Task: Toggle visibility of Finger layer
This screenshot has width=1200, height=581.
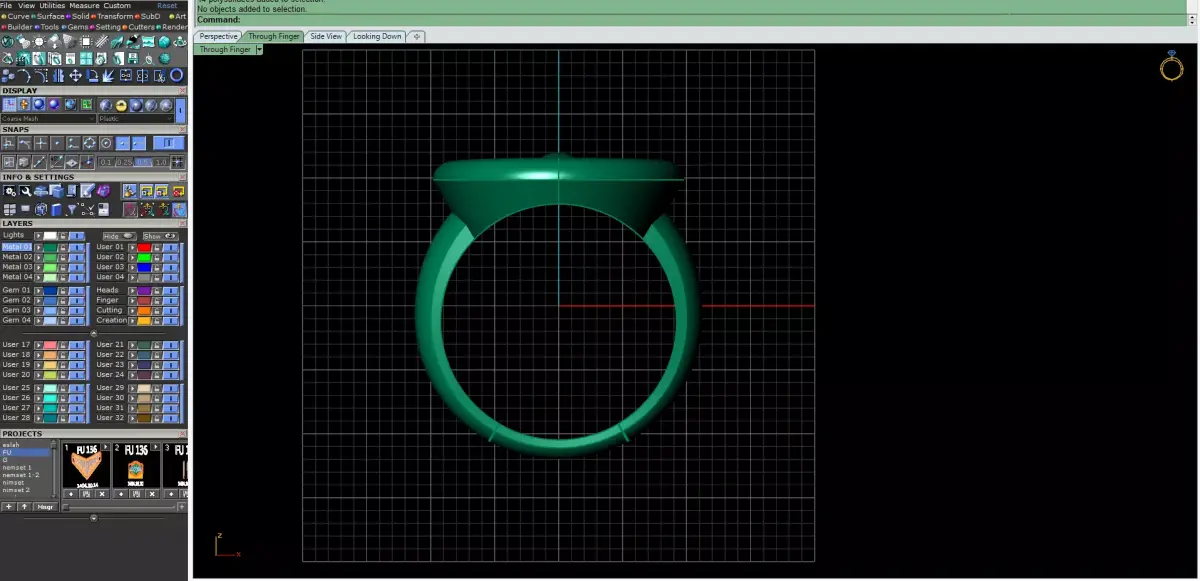Action: pos(172,300)
